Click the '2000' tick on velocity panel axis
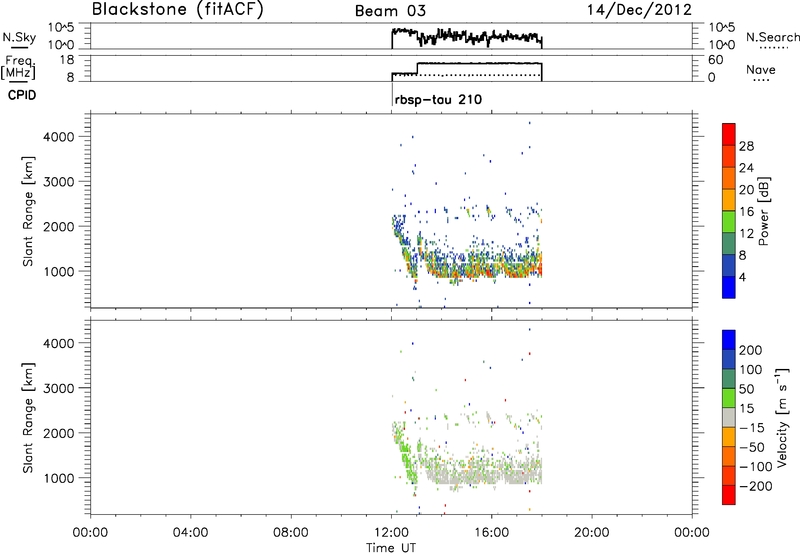This screenshot has width=800, height=554. 59,433
